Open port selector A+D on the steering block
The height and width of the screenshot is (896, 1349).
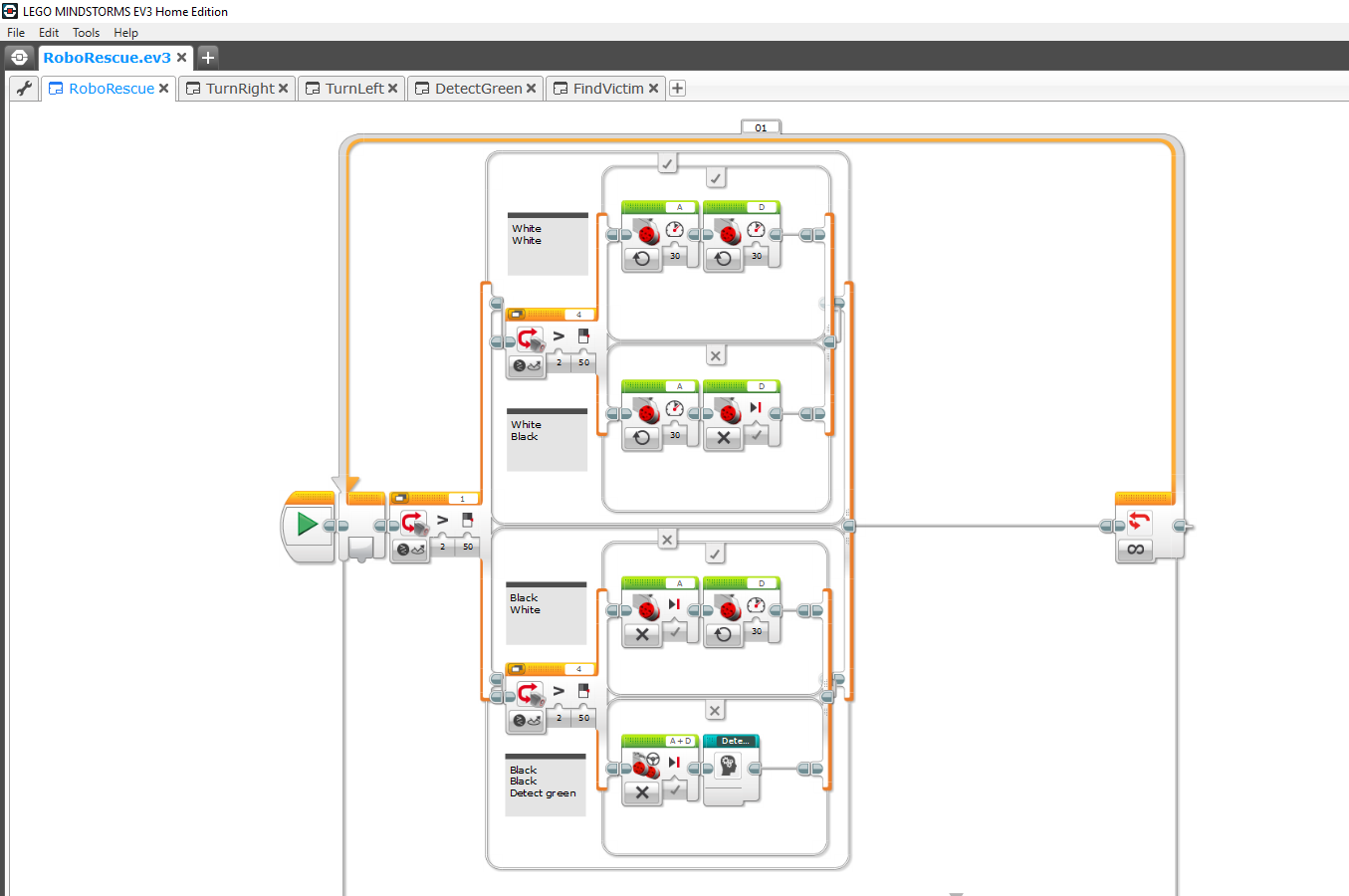click(681, 741)
